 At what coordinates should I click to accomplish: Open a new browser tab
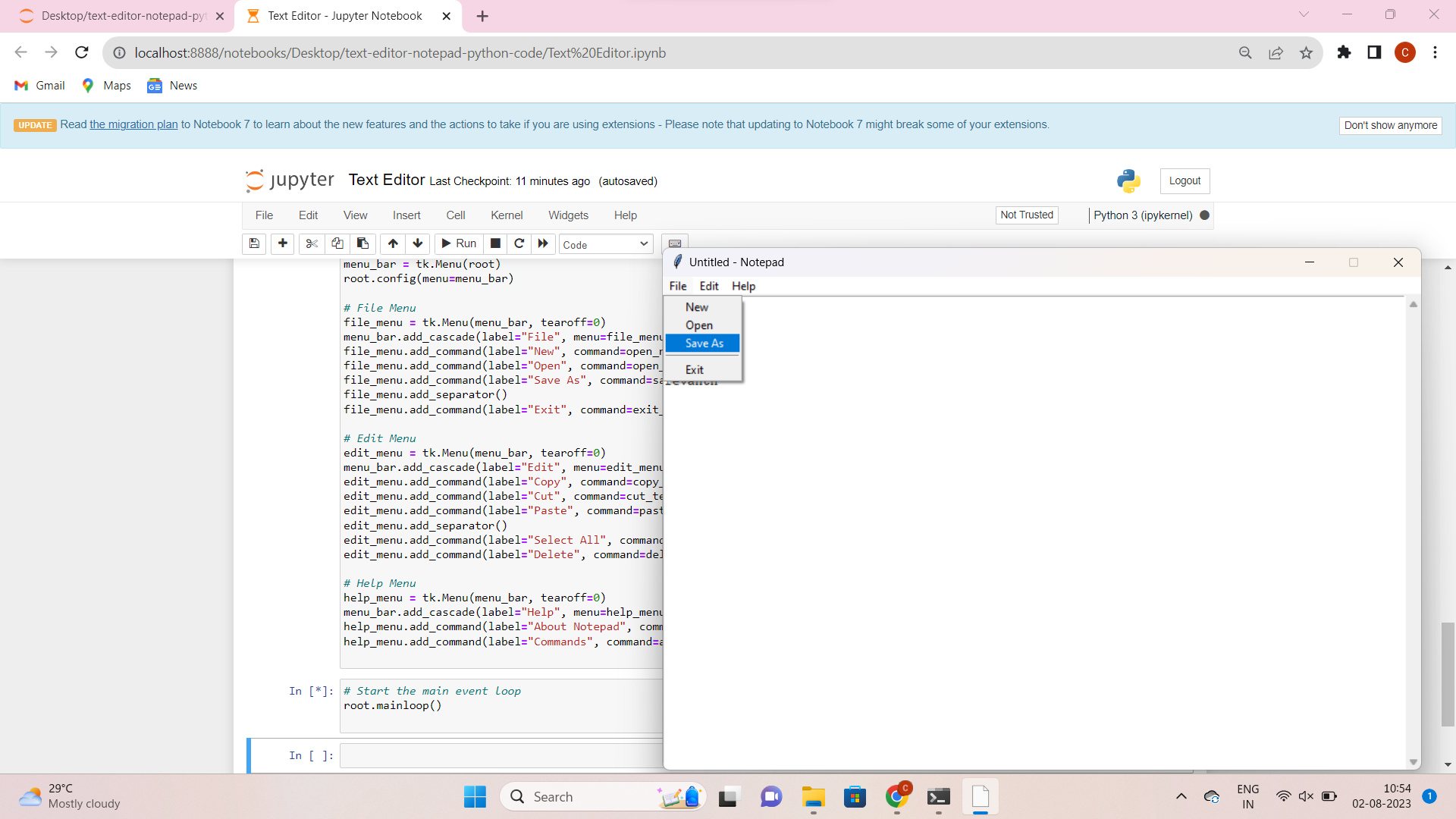(x=482, y=16)
